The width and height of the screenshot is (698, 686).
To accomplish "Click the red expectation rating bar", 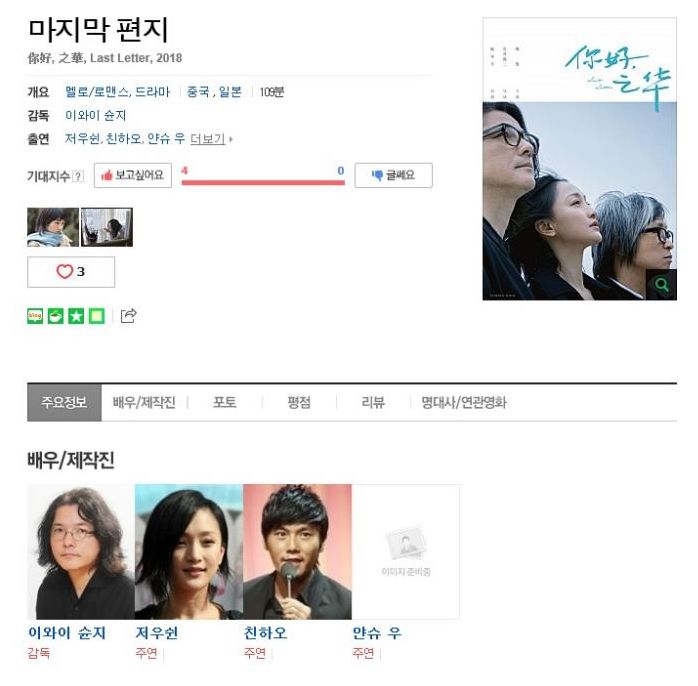I will 263,183.
